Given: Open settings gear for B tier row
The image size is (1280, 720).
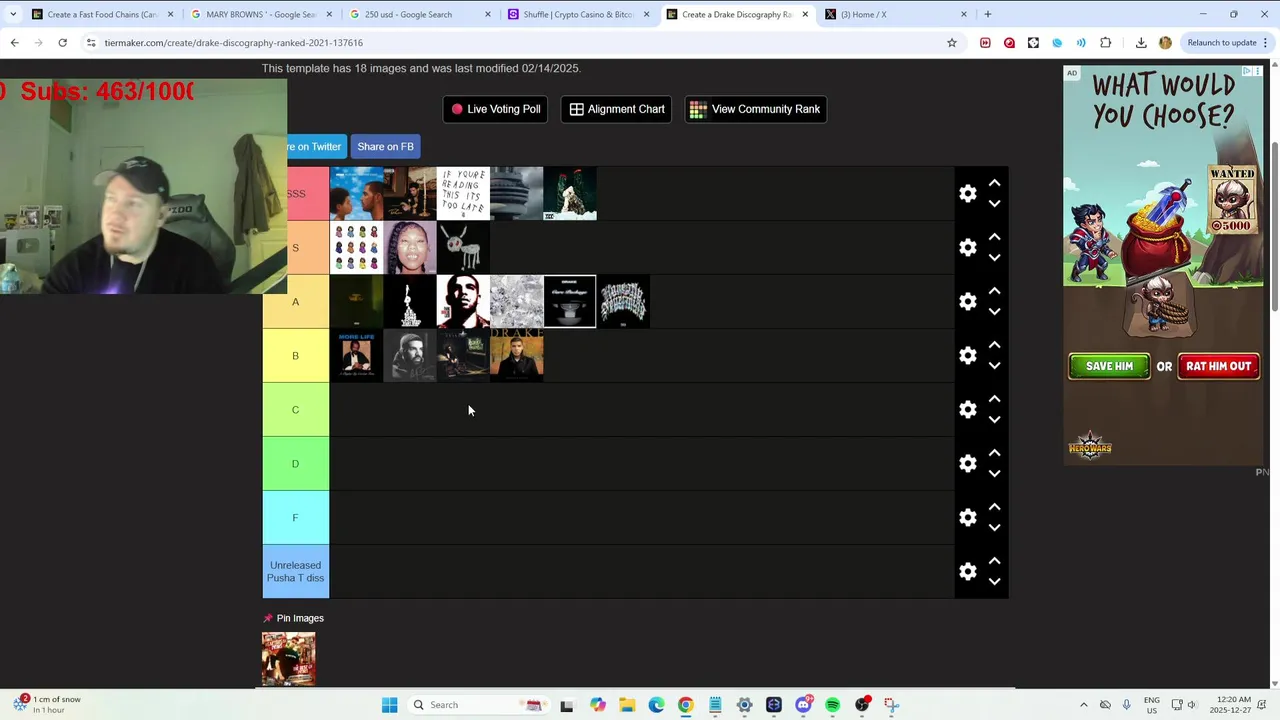Looking at the screenshot, I should coord(967,355).
